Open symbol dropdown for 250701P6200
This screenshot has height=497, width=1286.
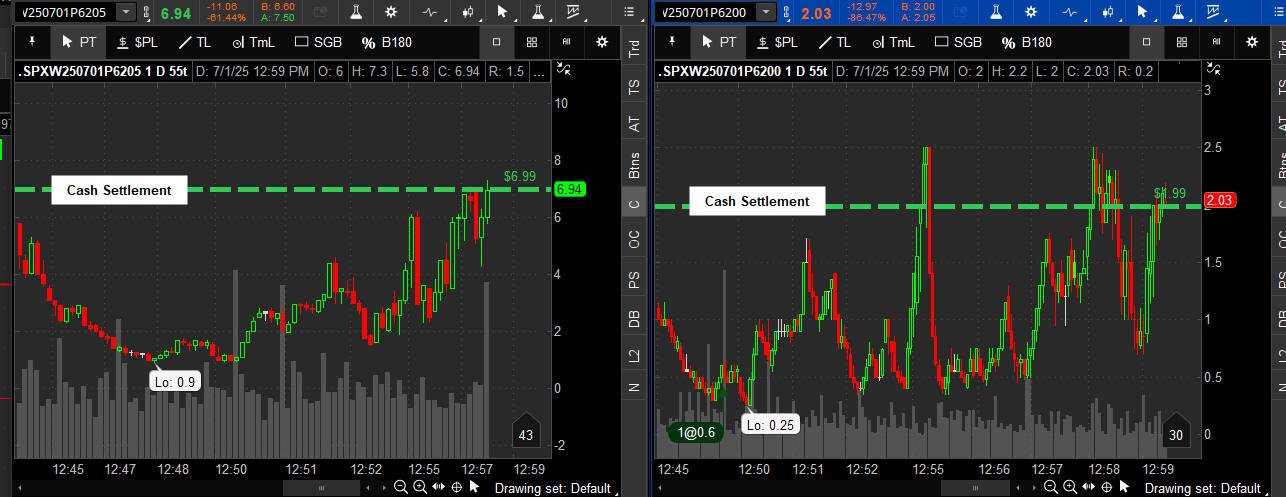(765, 12)
